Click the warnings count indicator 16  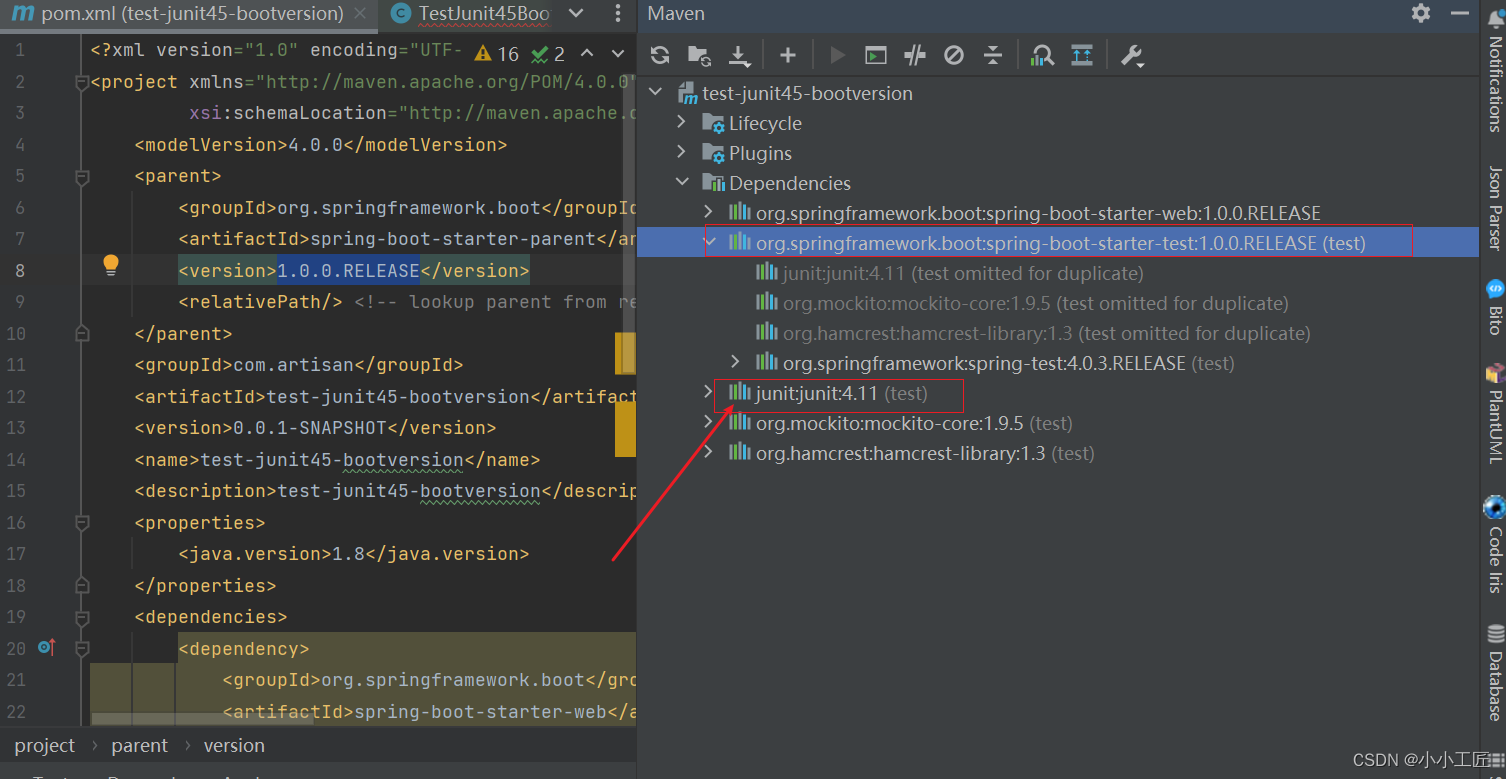tap(497, 54)
